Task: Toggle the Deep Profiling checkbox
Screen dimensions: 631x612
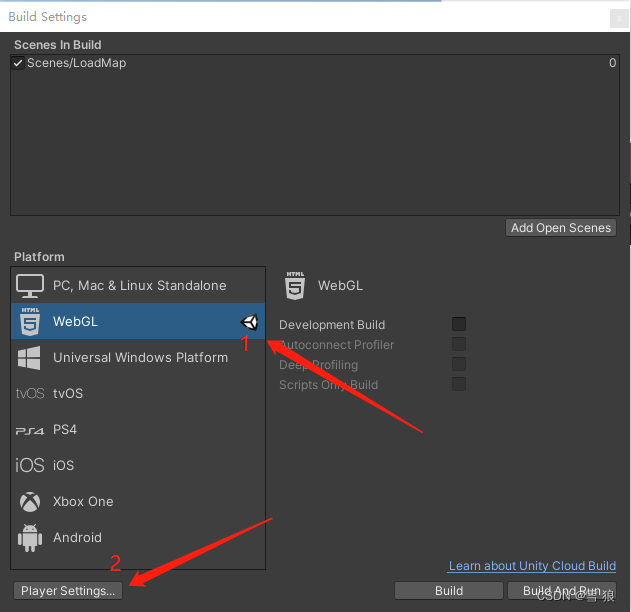Action: pyautogui.click(x=459, y=364)
